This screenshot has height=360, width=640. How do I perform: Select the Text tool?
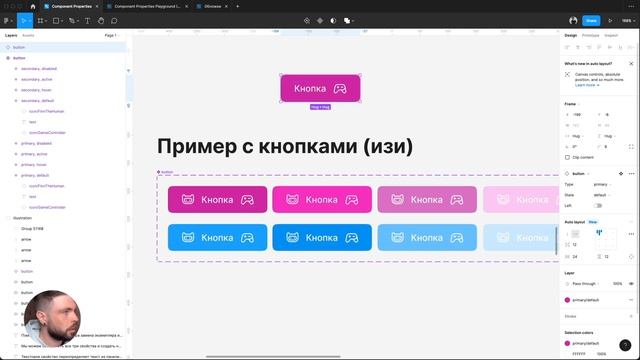tap(87, 21)
